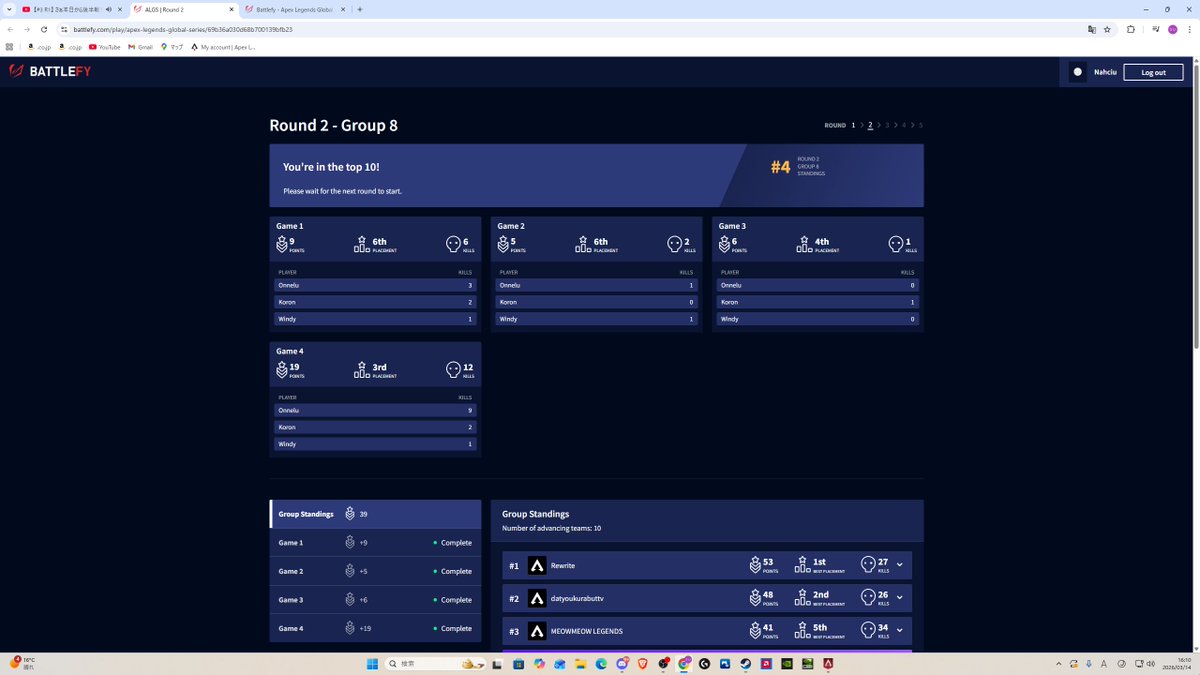Close the YouTube tab

(118, 9)
